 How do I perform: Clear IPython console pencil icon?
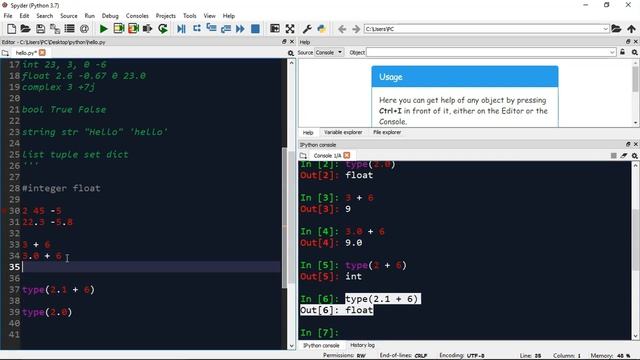coord(624,156)
